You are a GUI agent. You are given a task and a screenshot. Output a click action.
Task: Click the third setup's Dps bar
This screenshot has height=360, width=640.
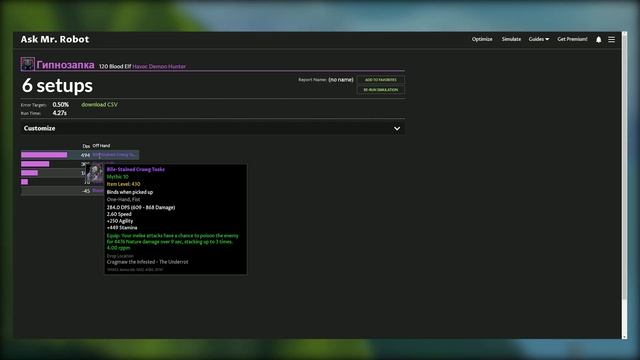(29, 173)
